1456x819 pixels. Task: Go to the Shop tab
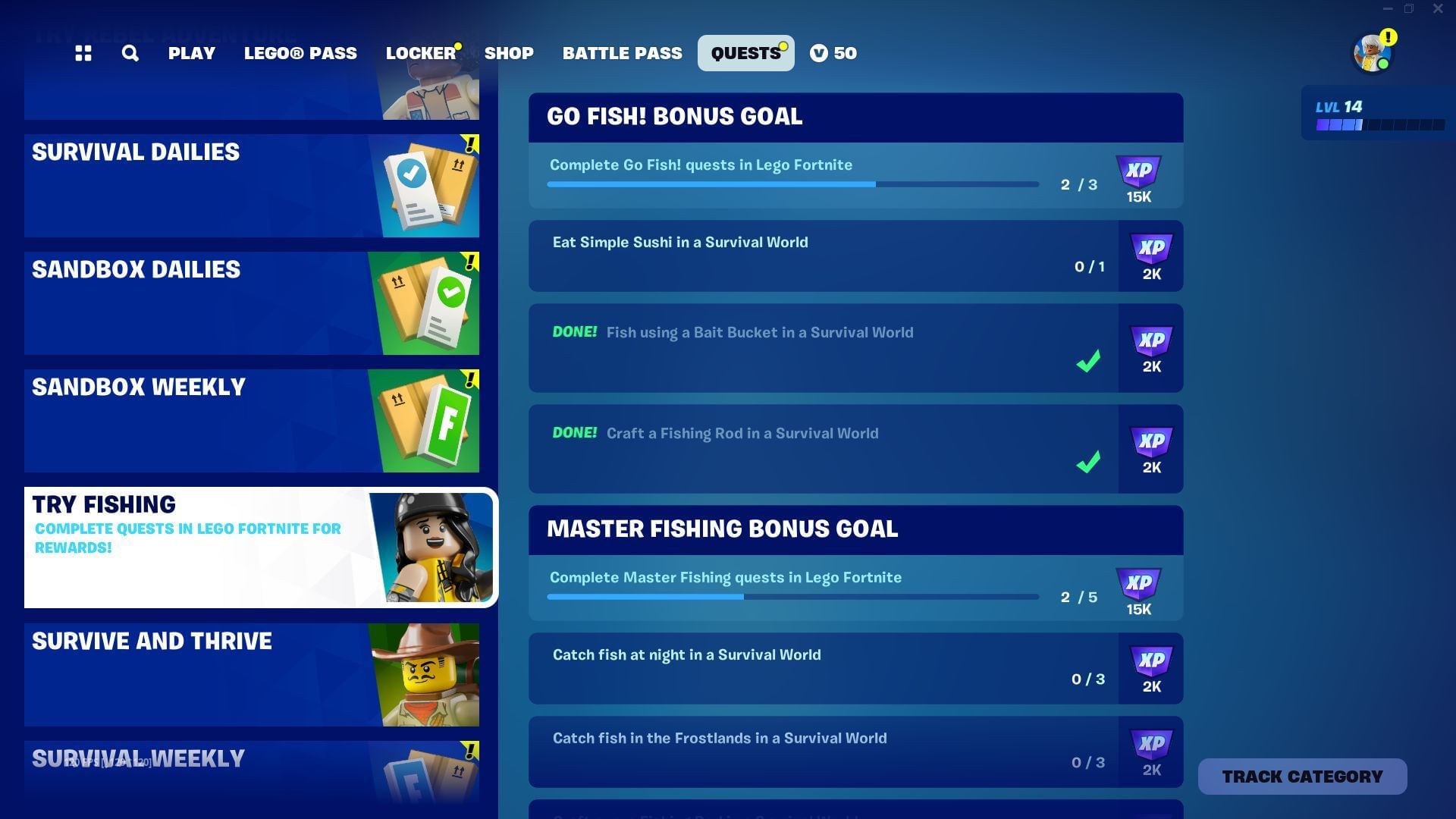[x=509, y=53]
